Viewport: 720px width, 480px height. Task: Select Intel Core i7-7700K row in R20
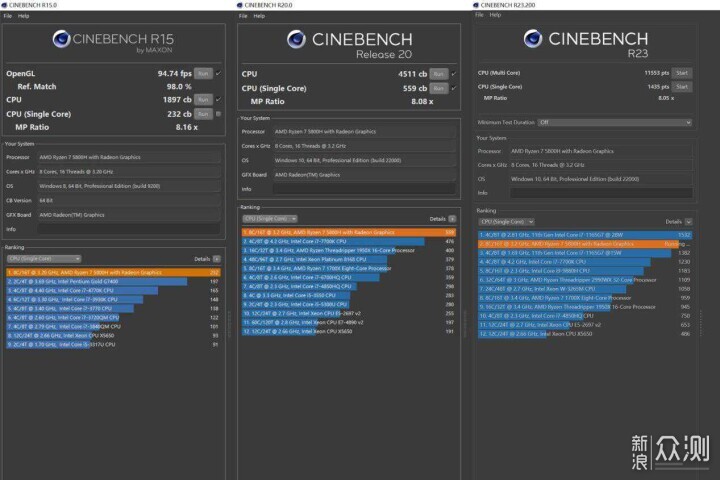click(x=349, y=242)
